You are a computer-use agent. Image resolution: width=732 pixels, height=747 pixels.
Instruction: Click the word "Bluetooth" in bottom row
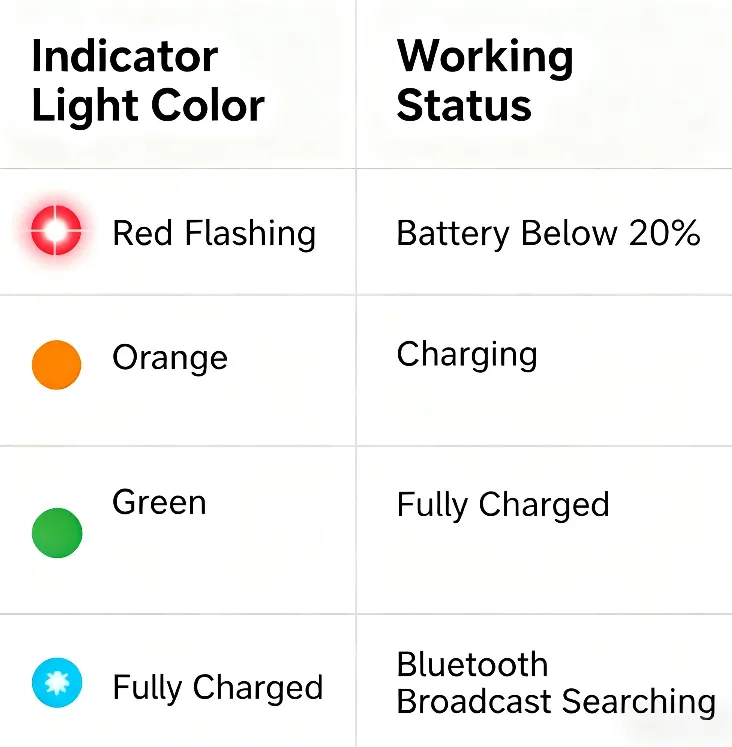point(472,665)
